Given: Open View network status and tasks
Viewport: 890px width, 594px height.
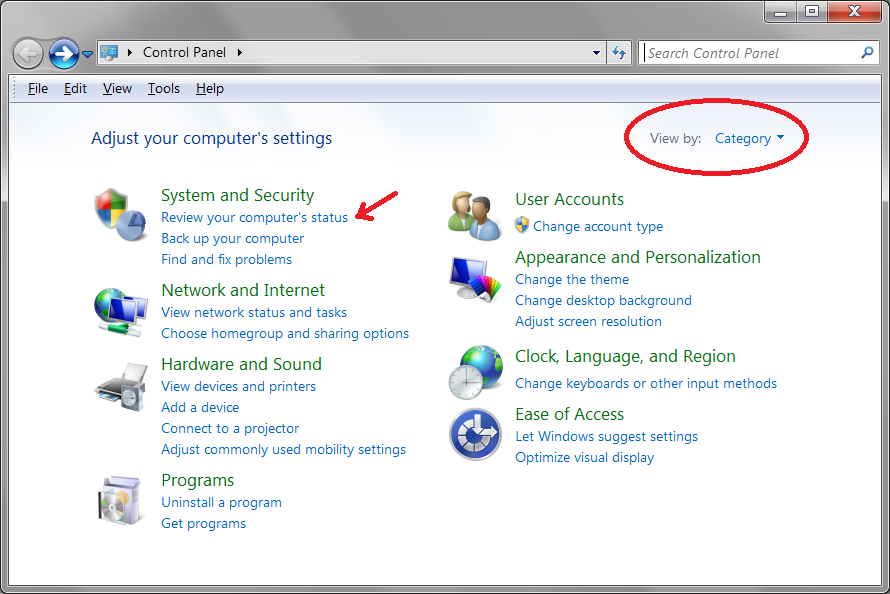Looking at the screenshot, I should tap(254, 312).
